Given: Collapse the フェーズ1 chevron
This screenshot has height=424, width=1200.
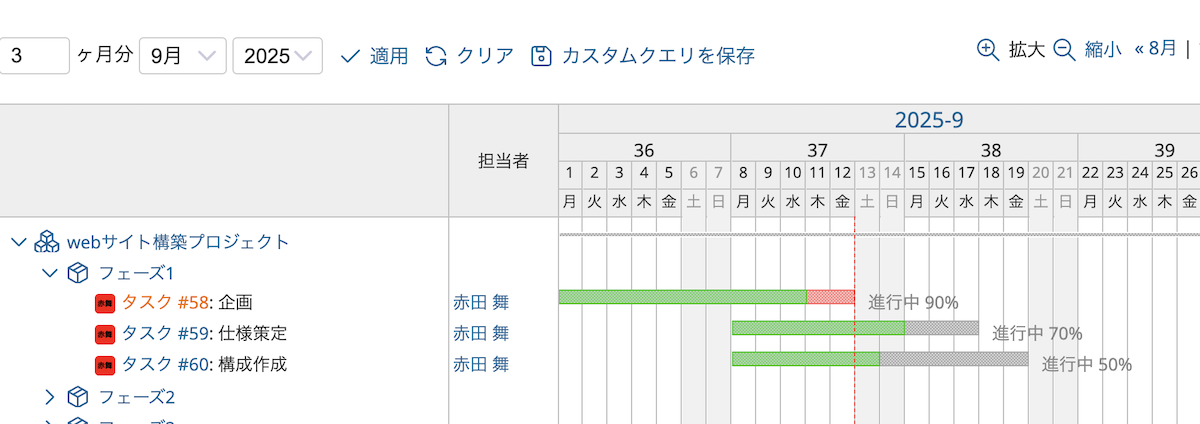Looking at the screenshot, I should point(50,273).
